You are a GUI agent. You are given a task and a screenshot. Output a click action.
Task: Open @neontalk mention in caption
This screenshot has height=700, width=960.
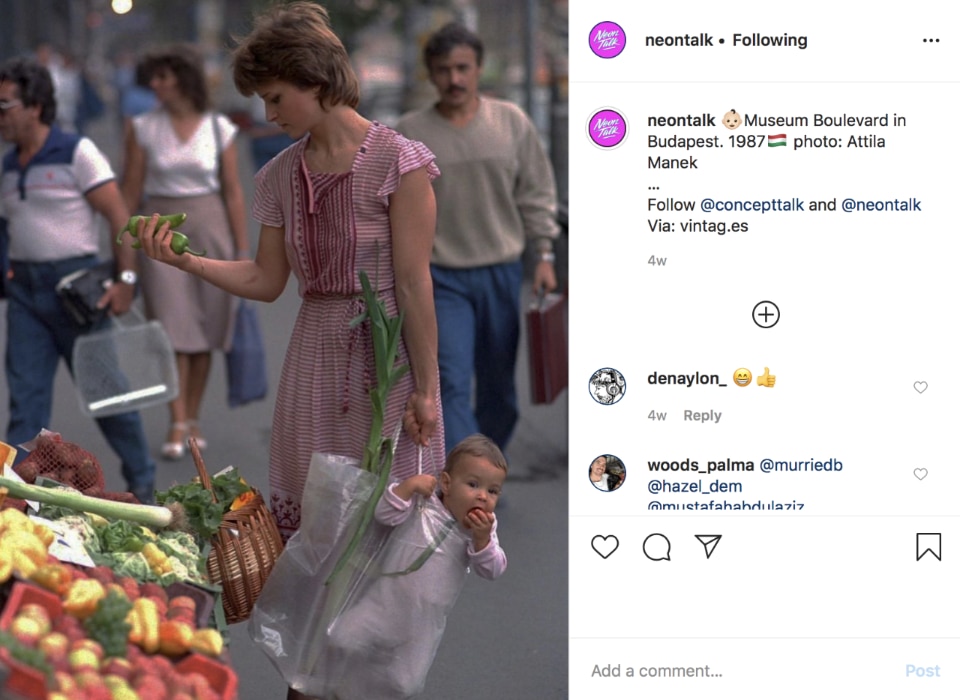(880, 205)
